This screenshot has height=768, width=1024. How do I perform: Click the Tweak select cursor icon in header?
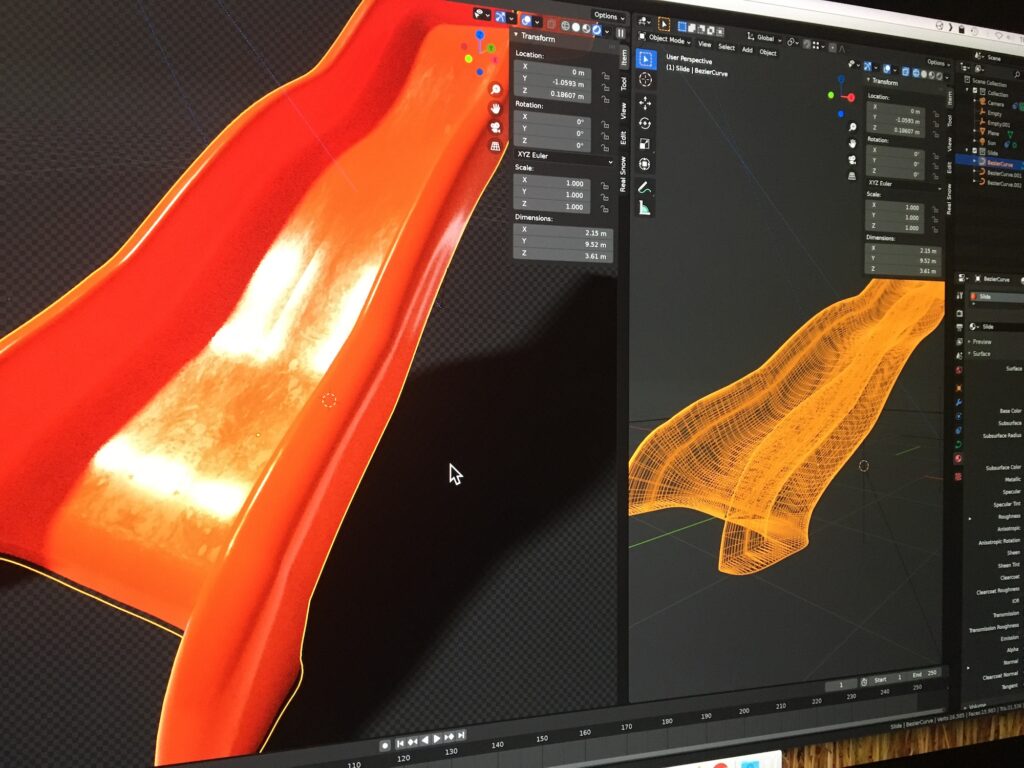tap(664, 24)
